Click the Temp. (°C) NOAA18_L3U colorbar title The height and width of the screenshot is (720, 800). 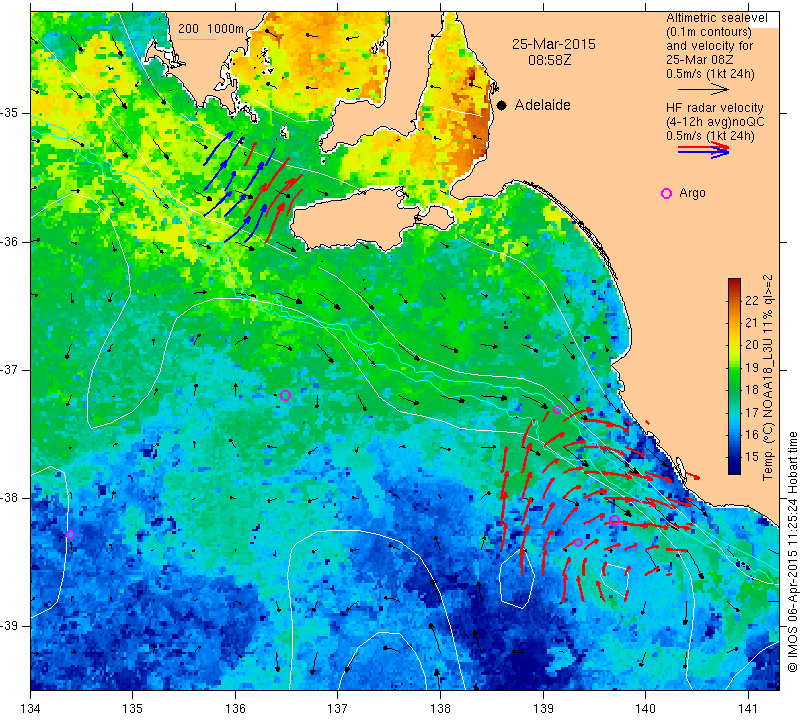[768, 378]
